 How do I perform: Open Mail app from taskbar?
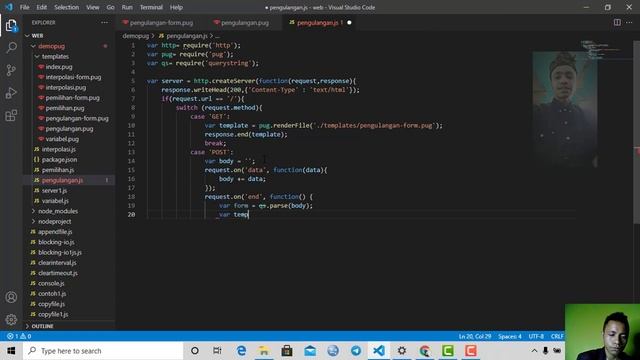(310, 351)
